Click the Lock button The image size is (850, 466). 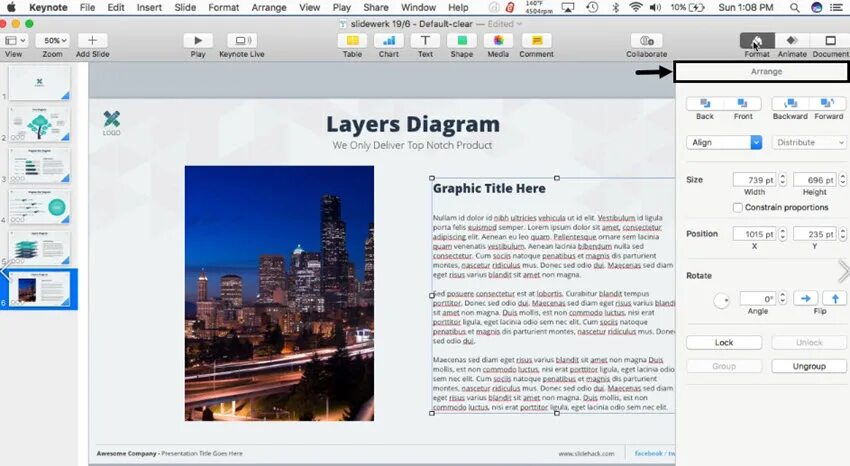point(724,342)
